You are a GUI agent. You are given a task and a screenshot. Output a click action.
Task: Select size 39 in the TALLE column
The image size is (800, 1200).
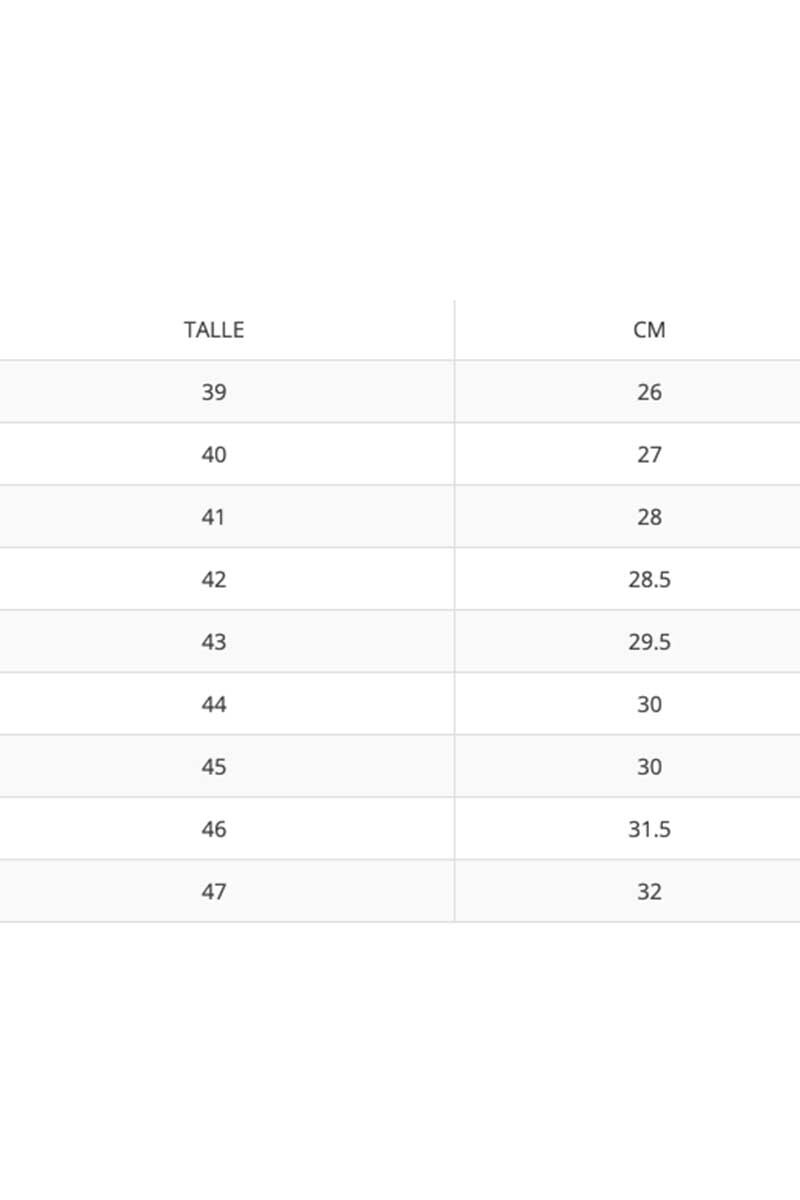[214, 392]
